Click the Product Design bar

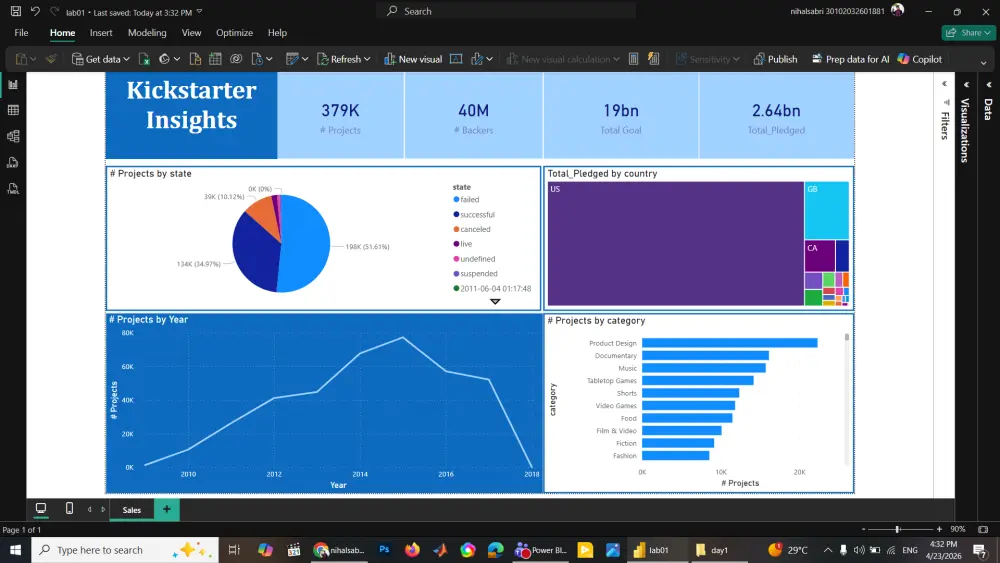730,343
